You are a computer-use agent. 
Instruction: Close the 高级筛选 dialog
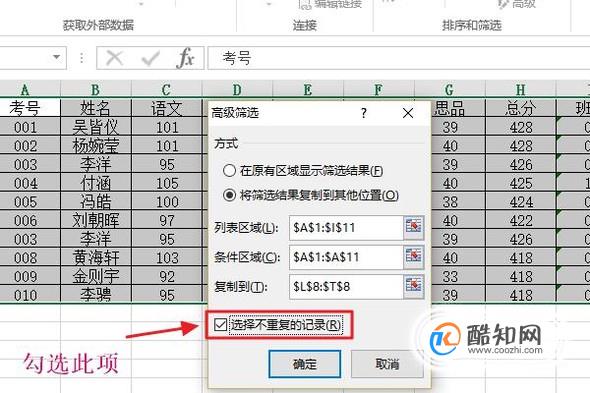point(408,113)
